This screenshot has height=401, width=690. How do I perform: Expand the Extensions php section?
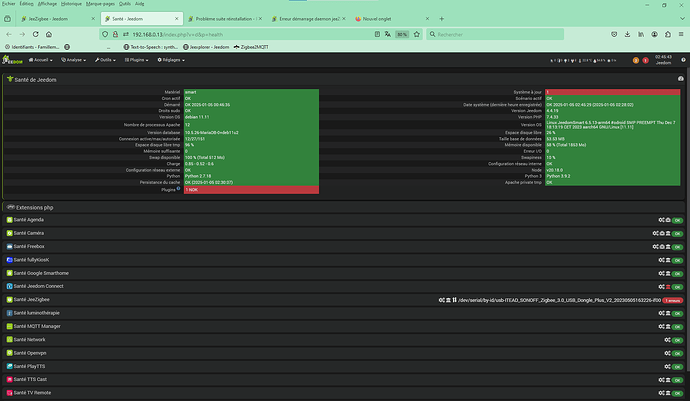click(x=345, y=207)
